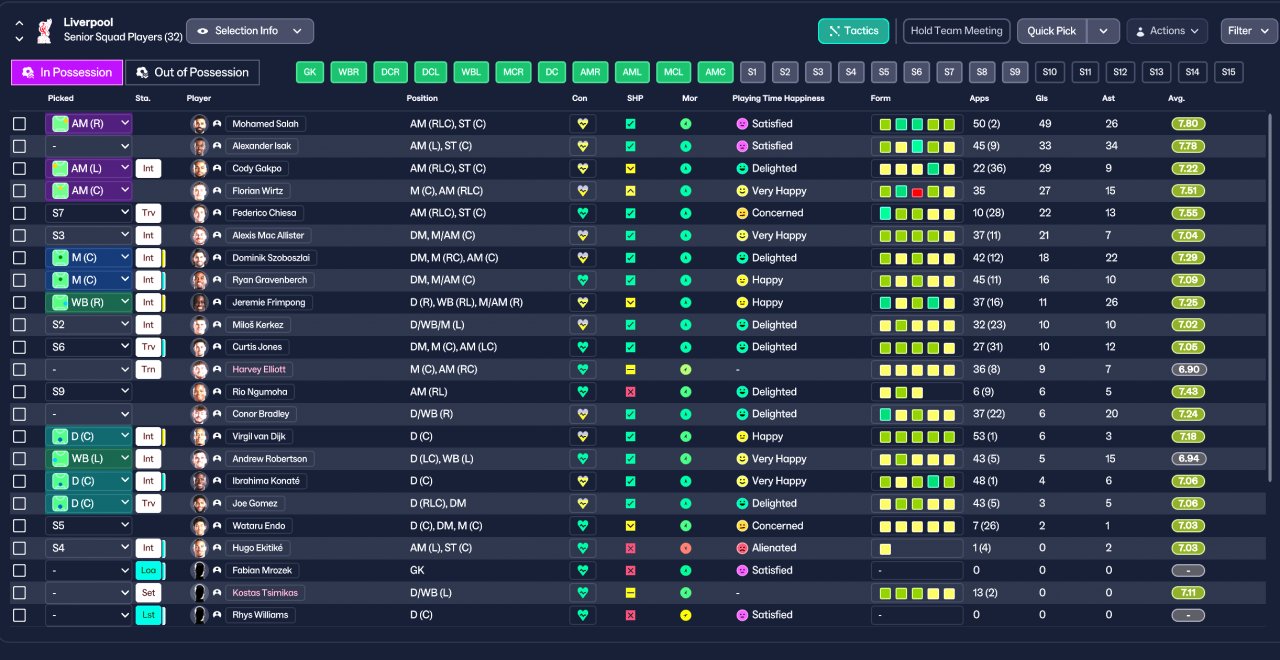Click sharpness icon for Harvey Elliott

coord(630,370)
